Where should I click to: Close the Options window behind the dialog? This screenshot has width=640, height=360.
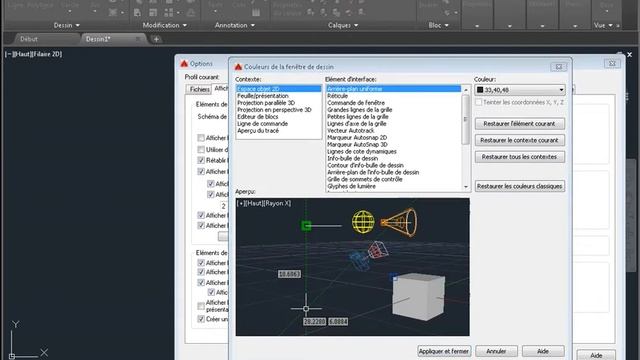(x=612, y=63)
